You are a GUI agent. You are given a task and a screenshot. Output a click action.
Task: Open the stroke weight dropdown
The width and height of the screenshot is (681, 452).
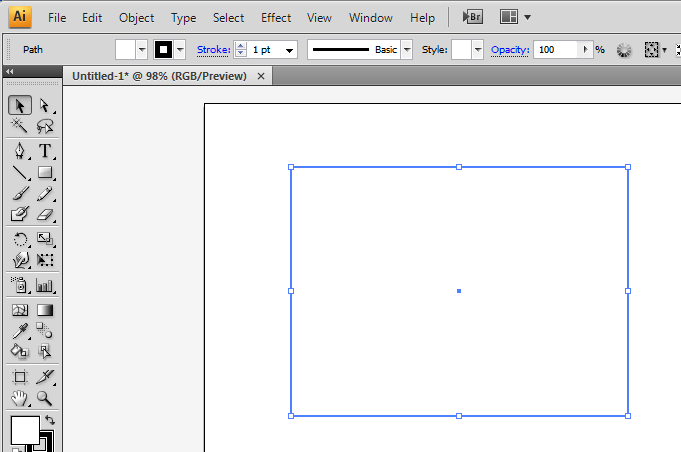pyautogui.click(x=289, y=50)
